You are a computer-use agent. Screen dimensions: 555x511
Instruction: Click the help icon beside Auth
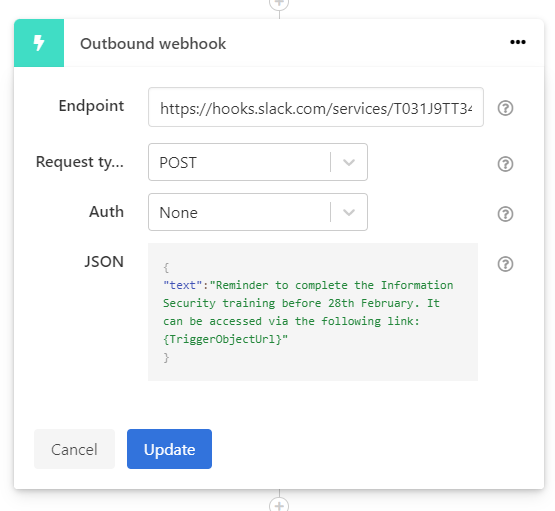click(x=505, y=214)
